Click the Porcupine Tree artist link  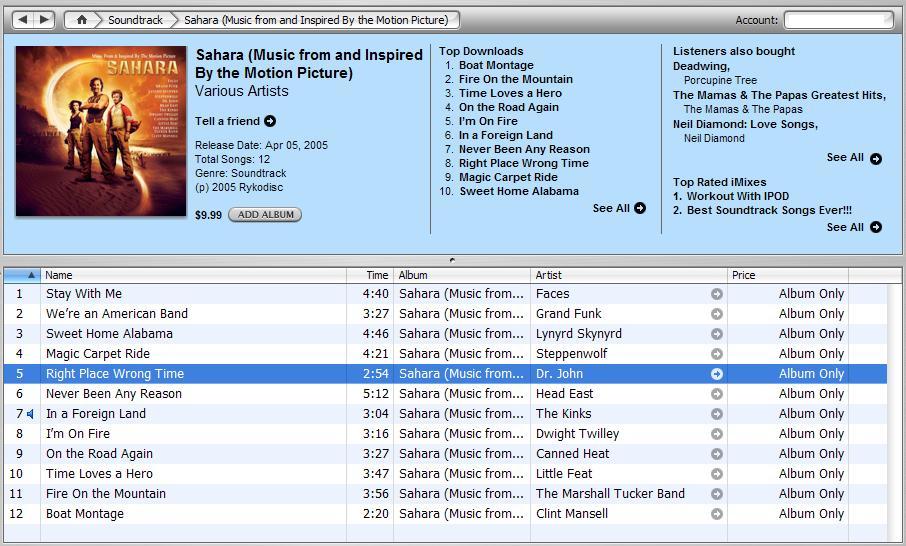720,80
